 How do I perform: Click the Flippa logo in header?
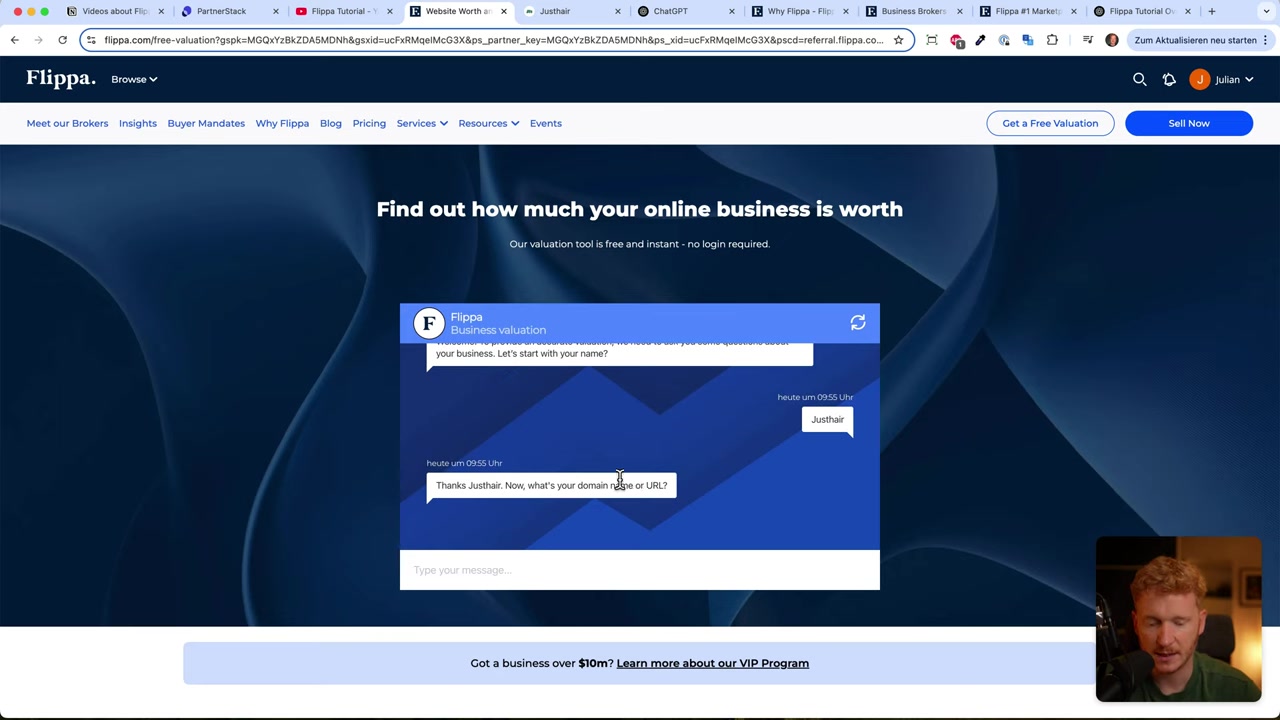61,79
